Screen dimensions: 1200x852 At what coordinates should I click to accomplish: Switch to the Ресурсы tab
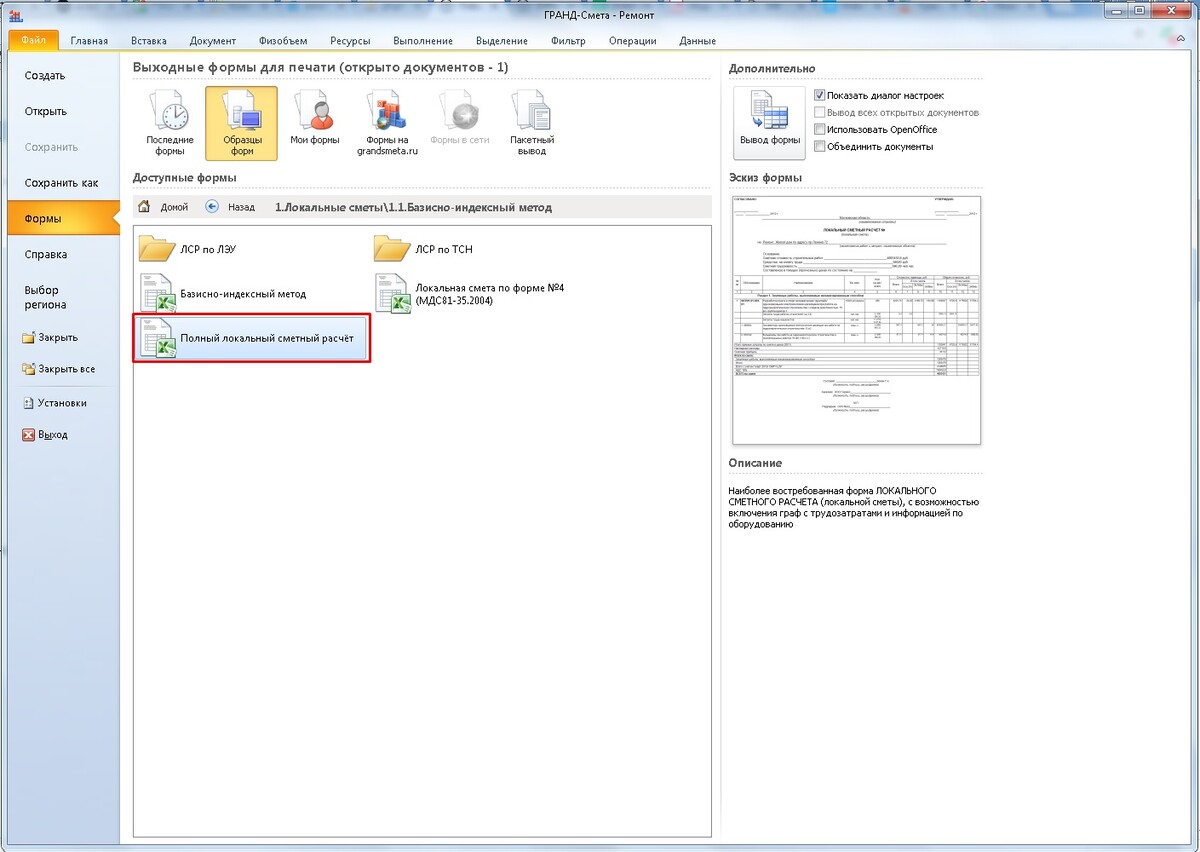click(350, 41)
